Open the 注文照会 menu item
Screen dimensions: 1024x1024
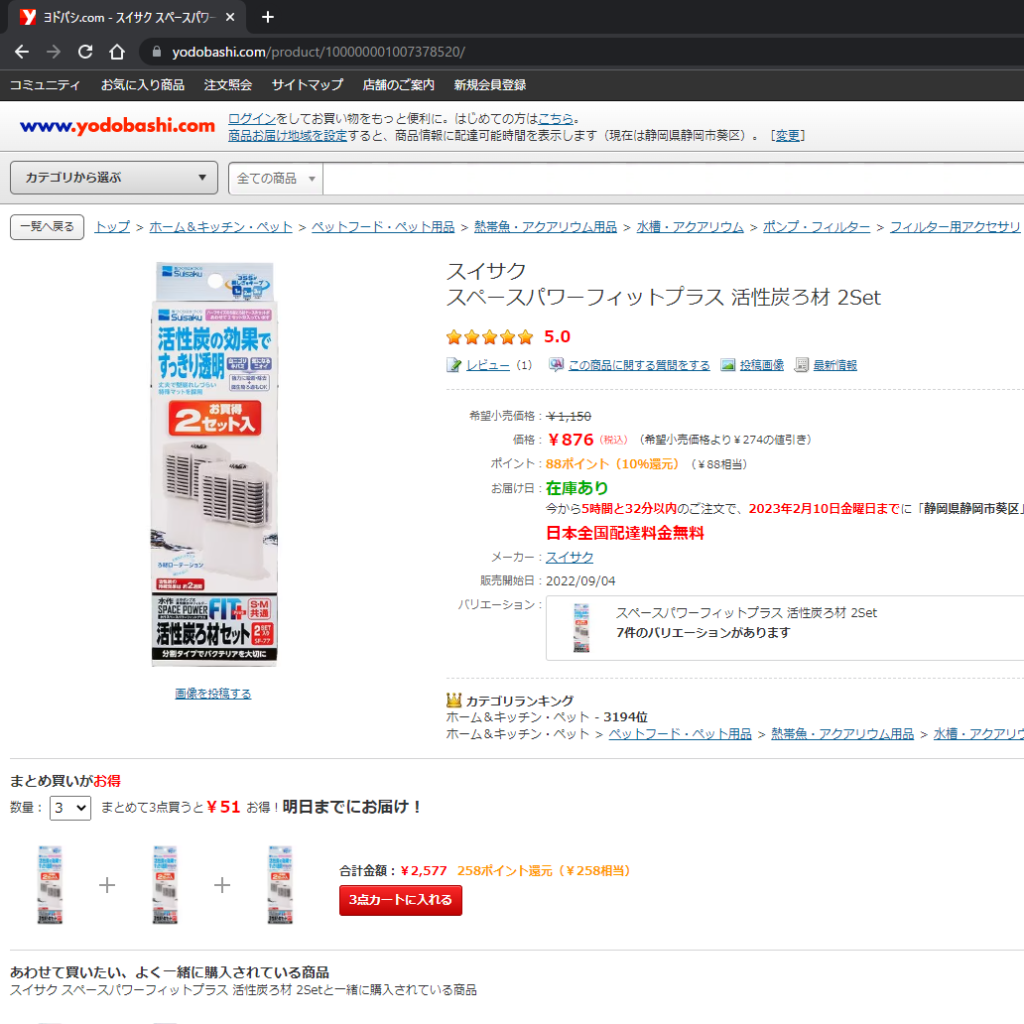coord(228,85)
